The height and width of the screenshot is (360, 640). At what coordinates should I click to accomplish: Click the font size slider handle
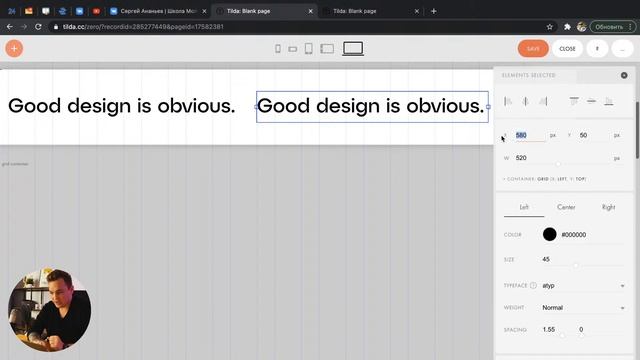[x=576, y=266]
